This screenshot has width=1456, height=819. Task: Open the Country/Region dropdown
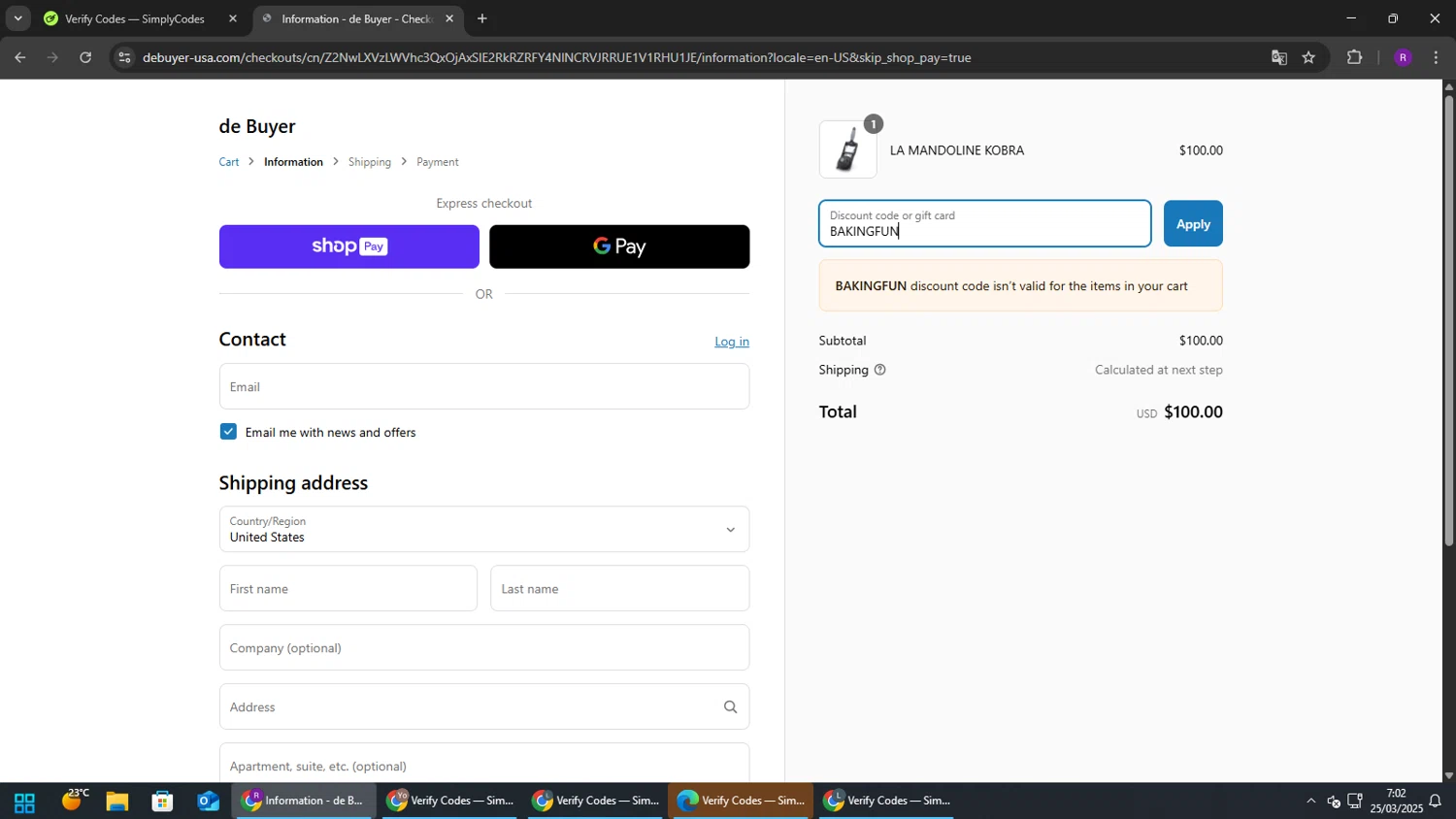[x=484, y=529]
